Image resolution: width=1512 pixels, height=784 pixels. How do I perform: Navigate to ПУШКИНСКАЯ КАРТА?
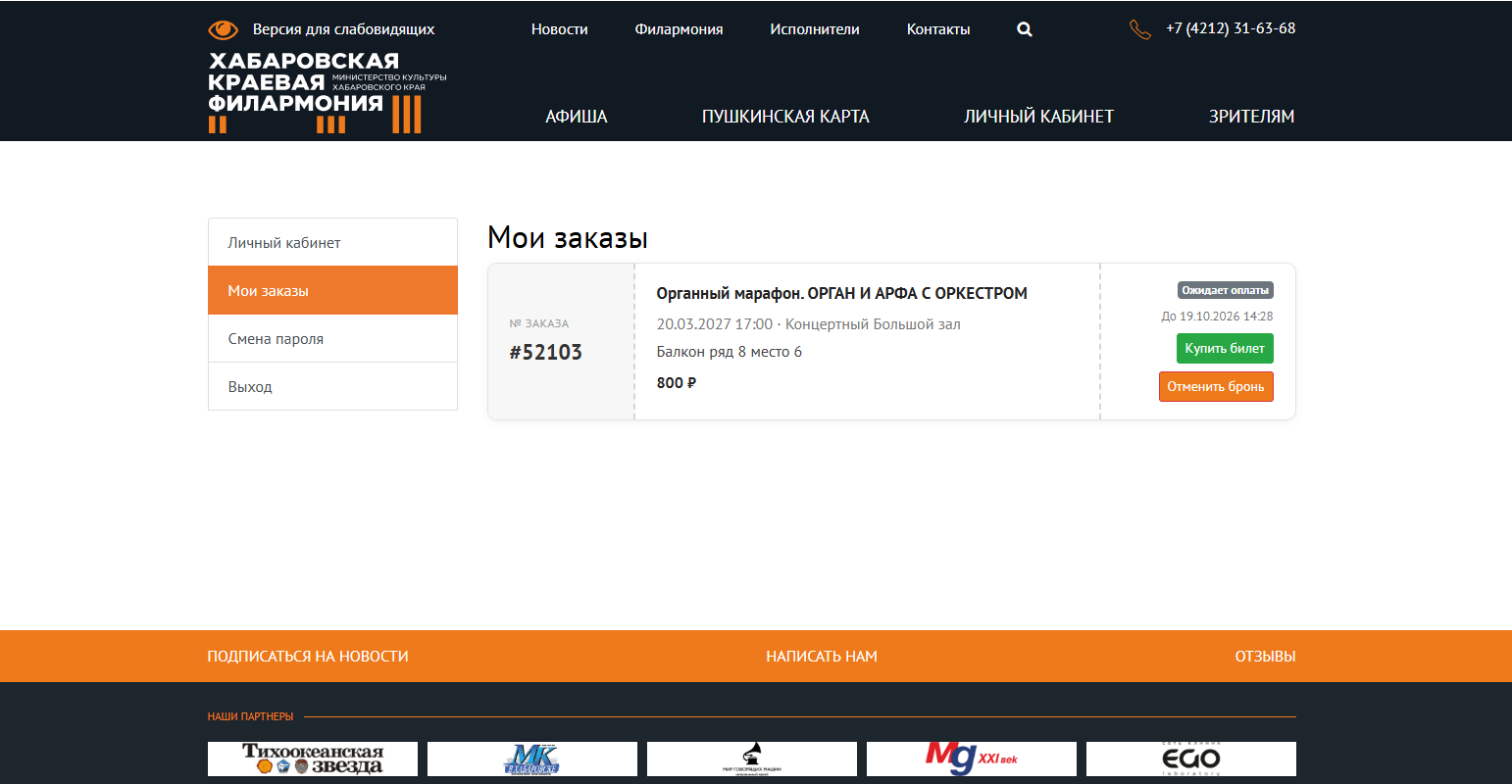coord(785,117)
